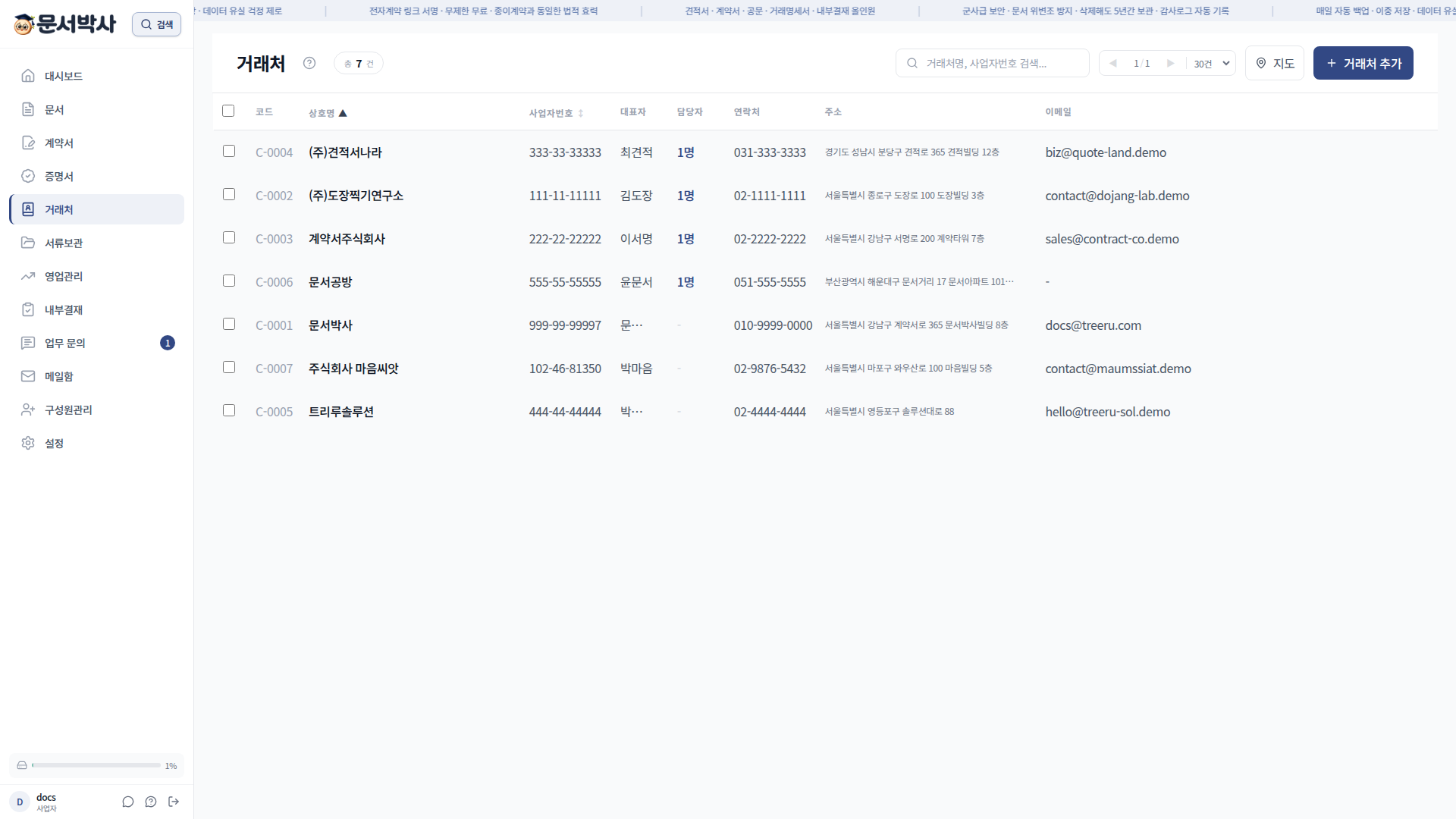Click the 지도 map button

click(1274, 63)
